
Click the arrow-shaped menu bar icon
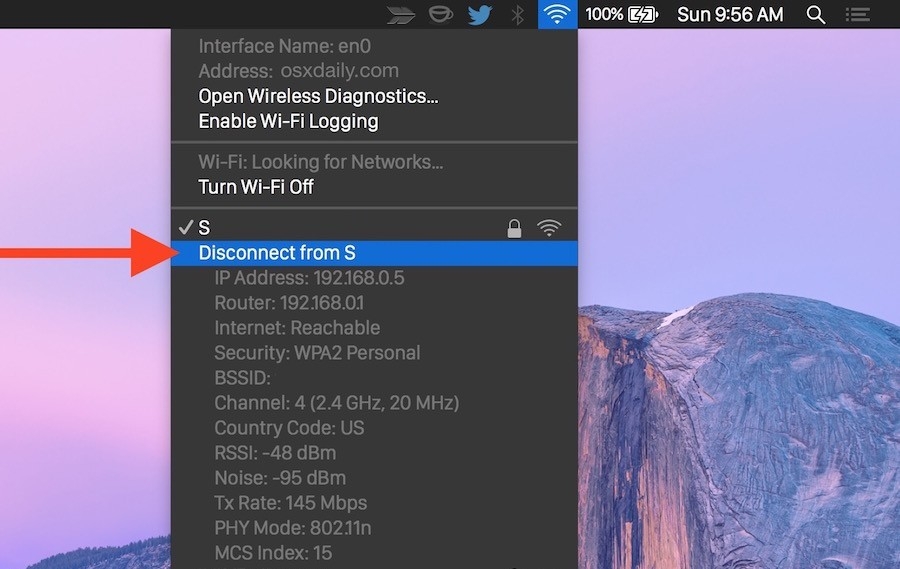tap(401, 16)
